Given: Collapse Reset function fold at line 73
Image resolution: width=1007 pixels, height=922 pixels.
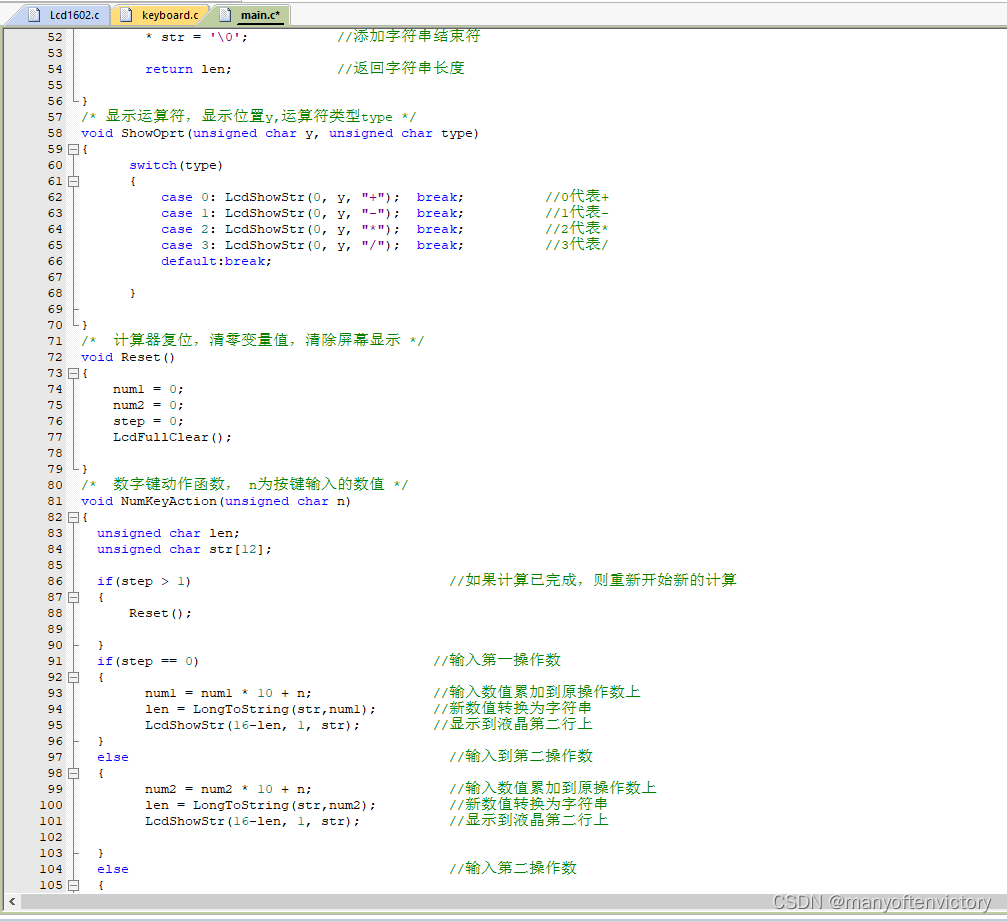Looking at the screenshot, I should pos(73,373).
